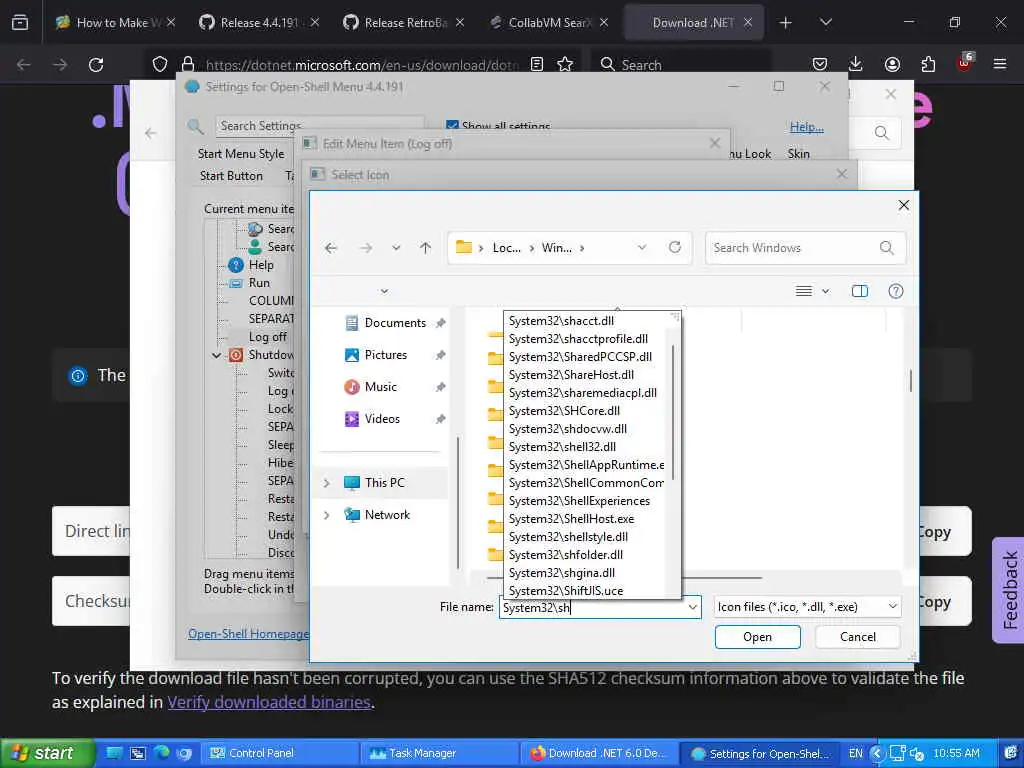1024x768 pixels.
Task: Open Firefox account icon
Action: click(892, 64)
